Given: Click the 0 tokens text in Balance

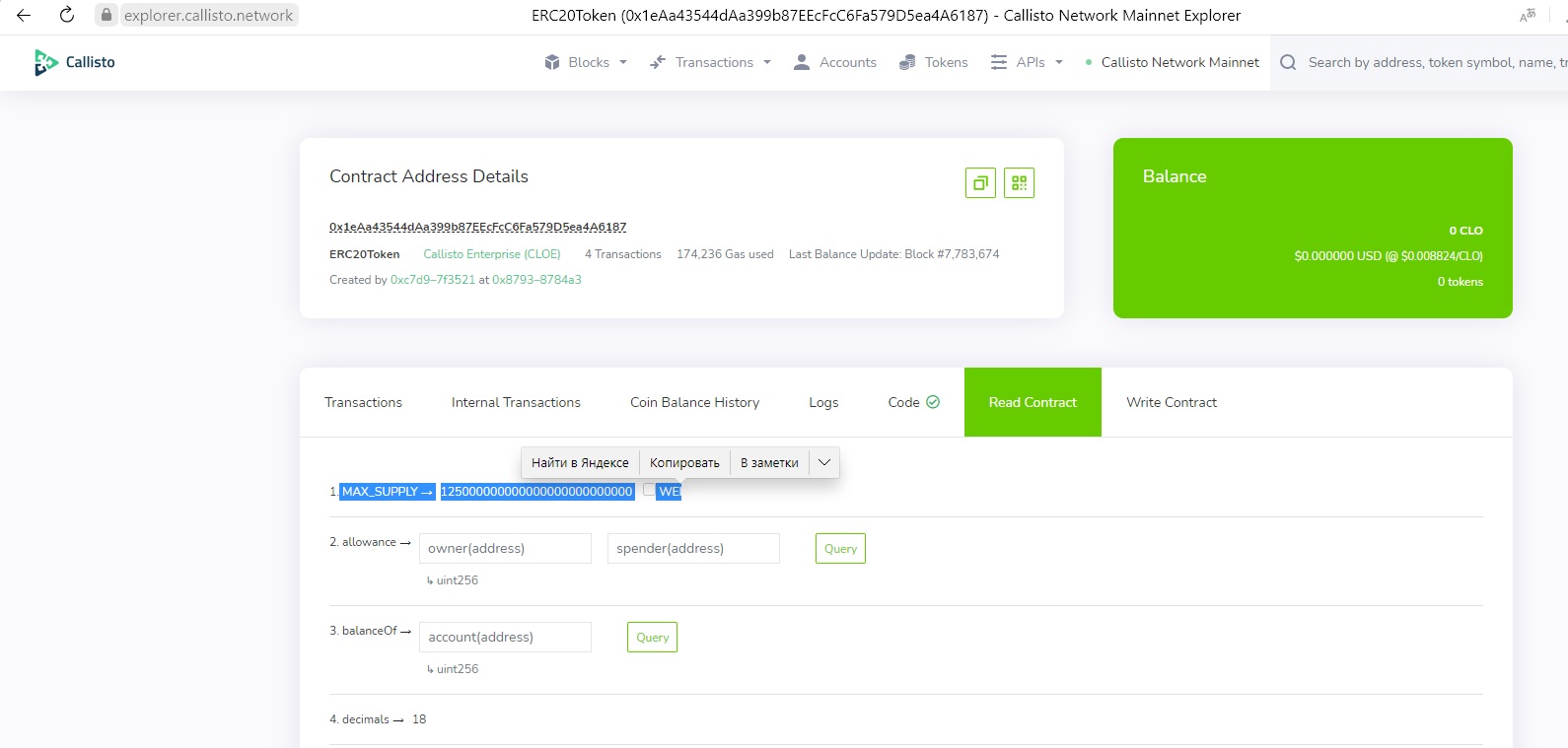Looking at the screenshot, I should tap(1461, 282).
